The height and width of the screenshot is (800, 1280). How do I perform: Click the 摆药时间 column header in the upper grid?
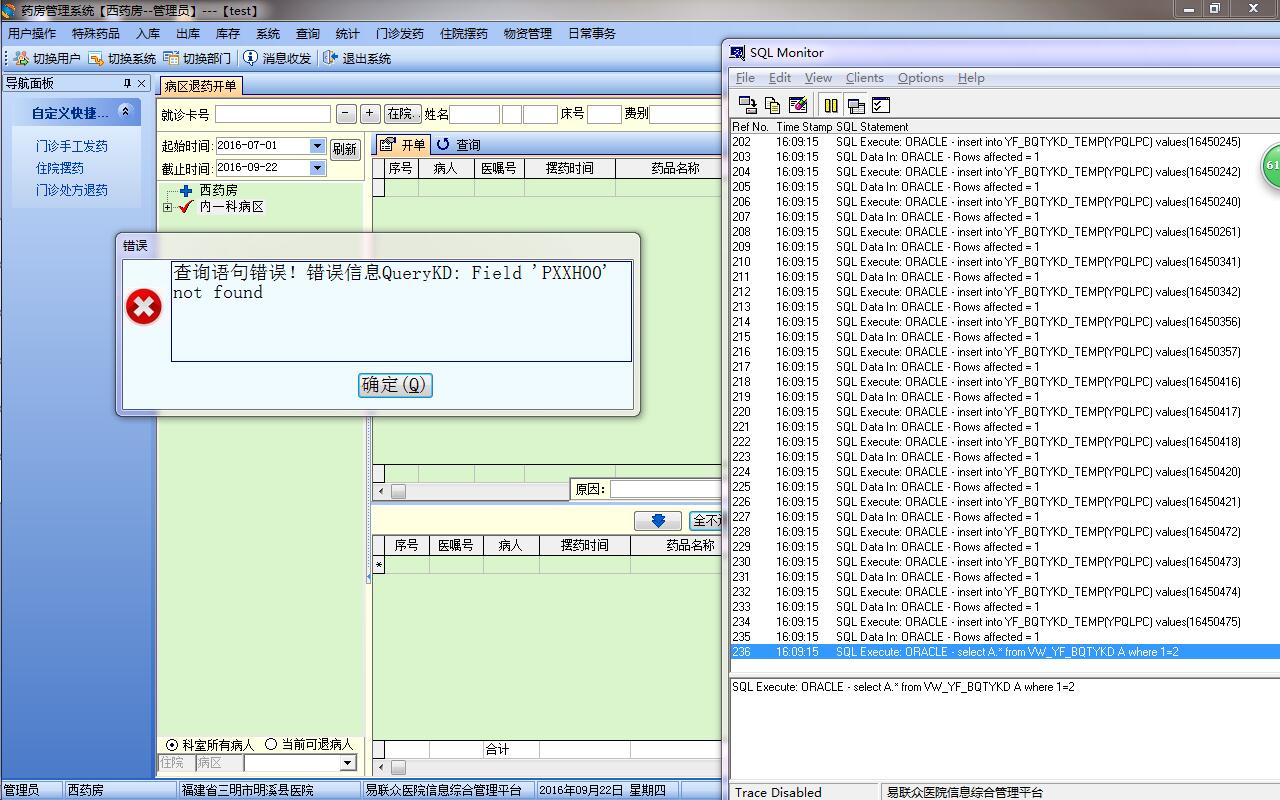click(569, 168)
